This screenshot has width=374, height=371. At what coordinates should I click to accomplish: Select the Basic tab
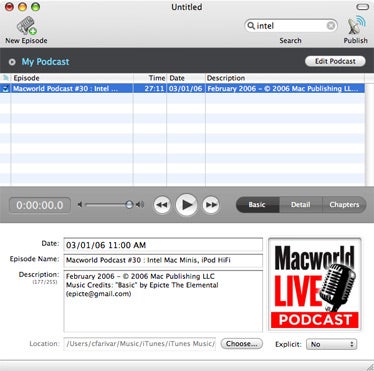(257, 205)
